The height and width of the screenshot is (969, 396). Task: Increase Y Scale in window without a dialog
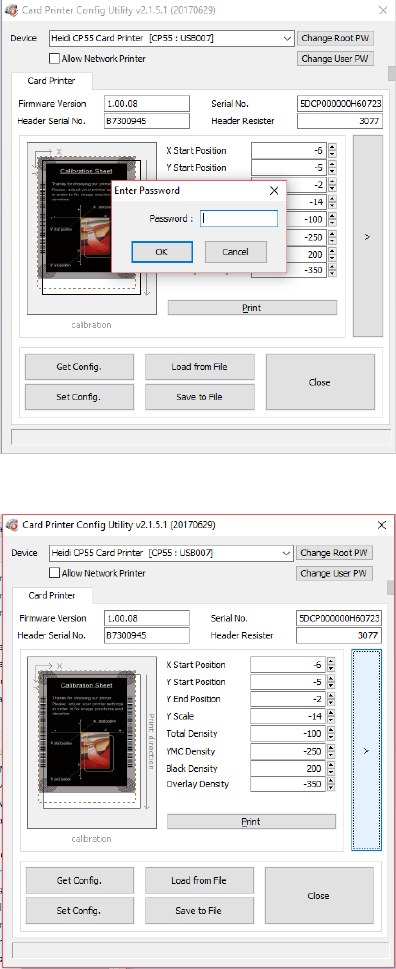331,713
